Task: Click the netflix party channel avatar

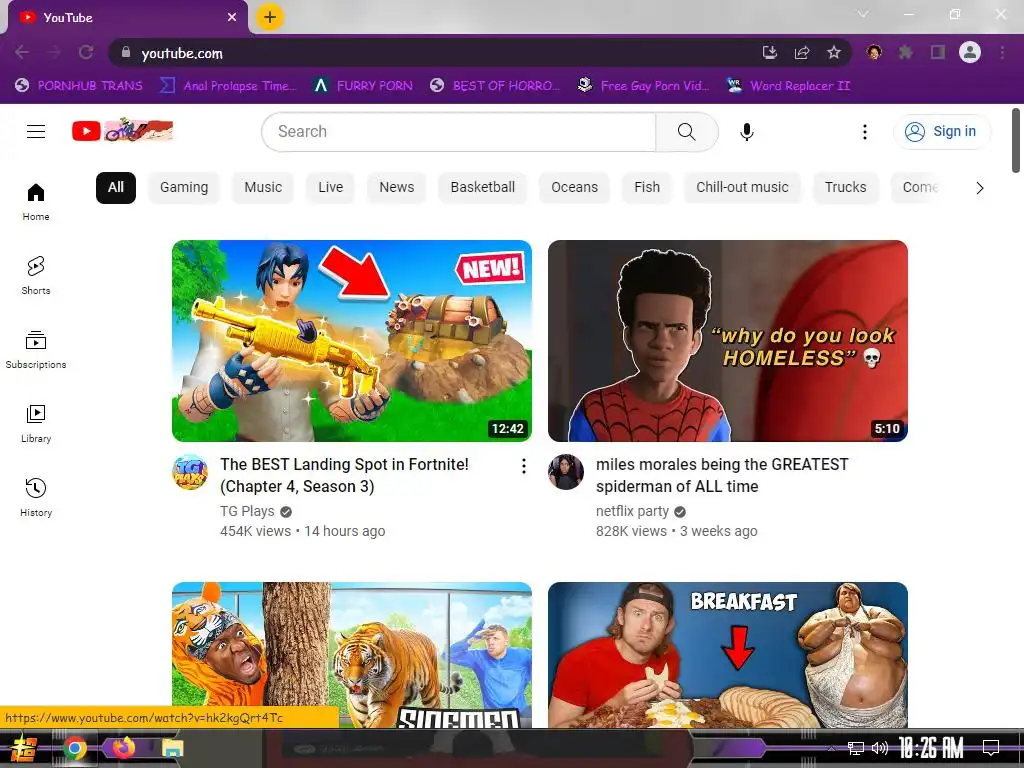Action: click(x=566, y=472)
